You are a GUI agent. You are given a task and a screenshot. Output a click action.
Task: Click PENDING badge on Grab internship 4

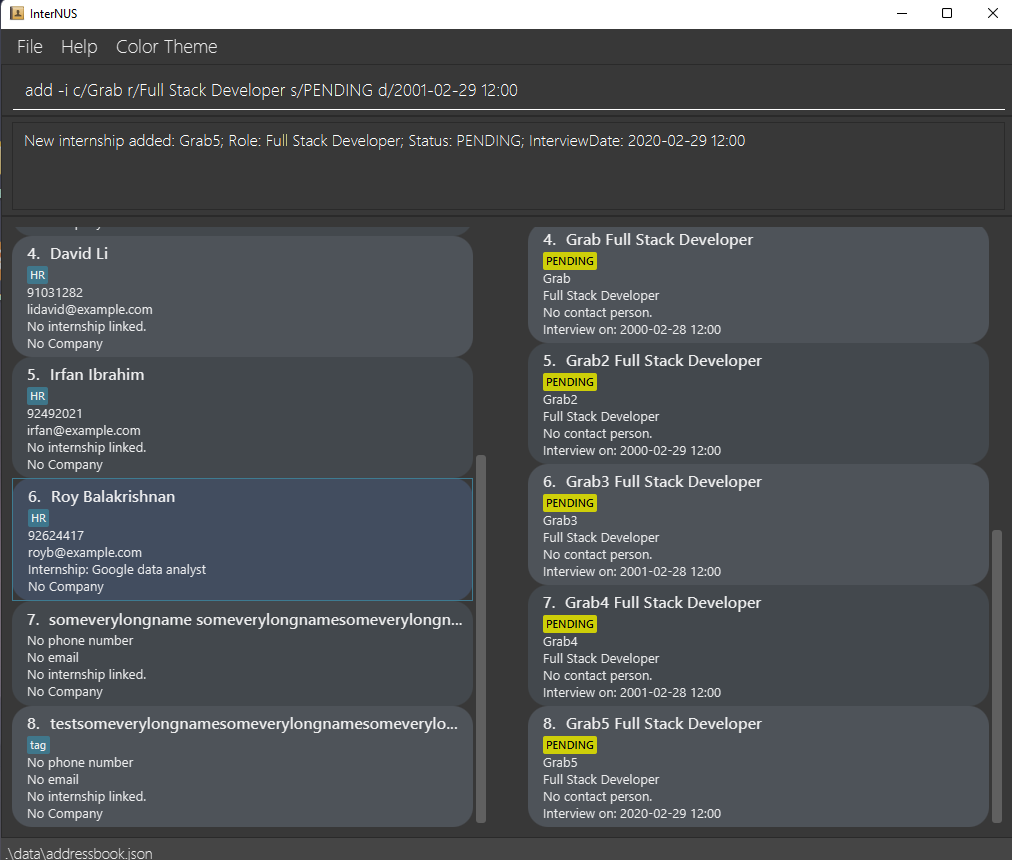pyautogui.click(x=569, y=261)
